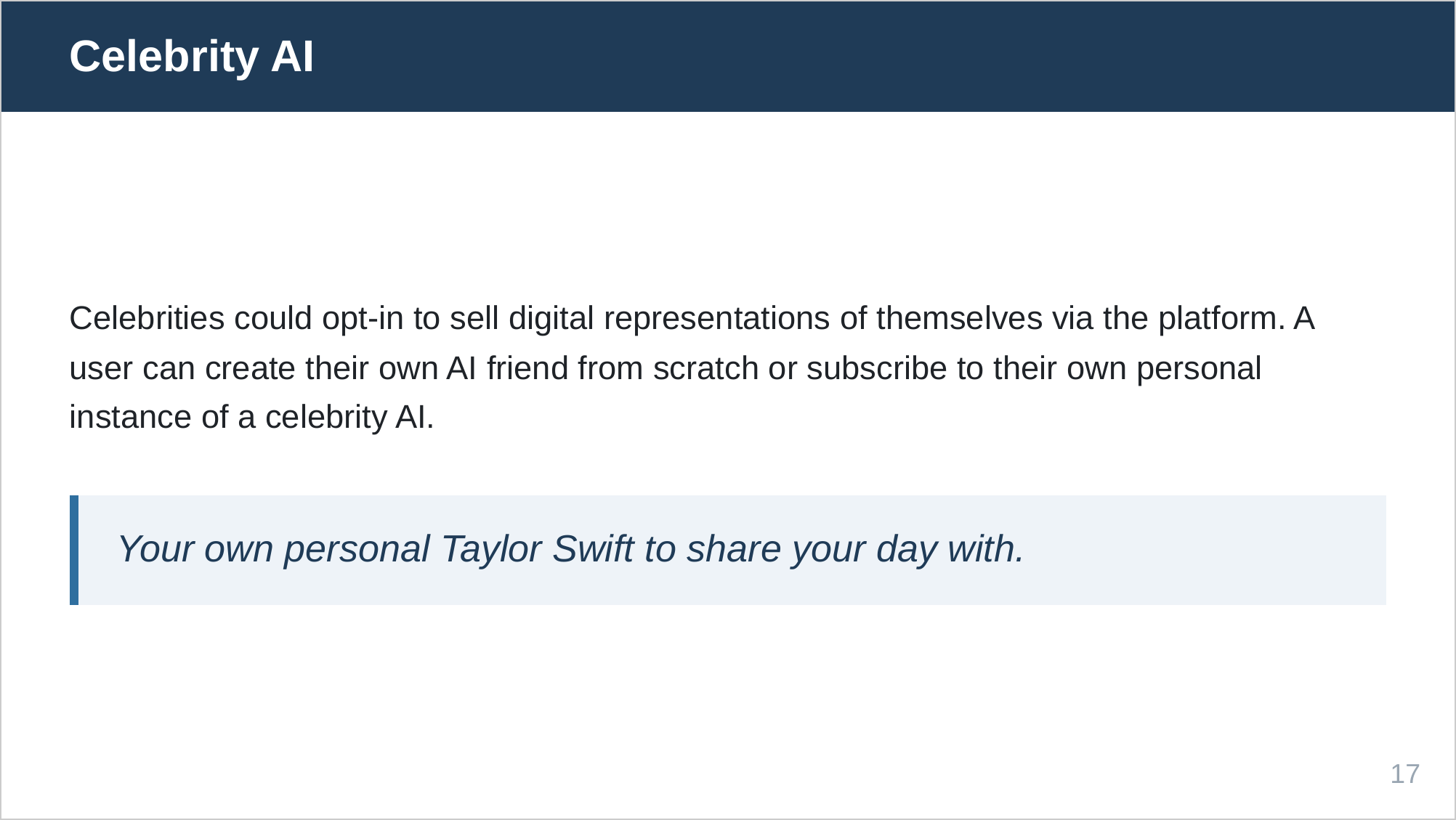Image resolution: width=1456 pixels, height=820 pixels.
Task: Select the name "Taylor" in the quote
Action: 491,549
